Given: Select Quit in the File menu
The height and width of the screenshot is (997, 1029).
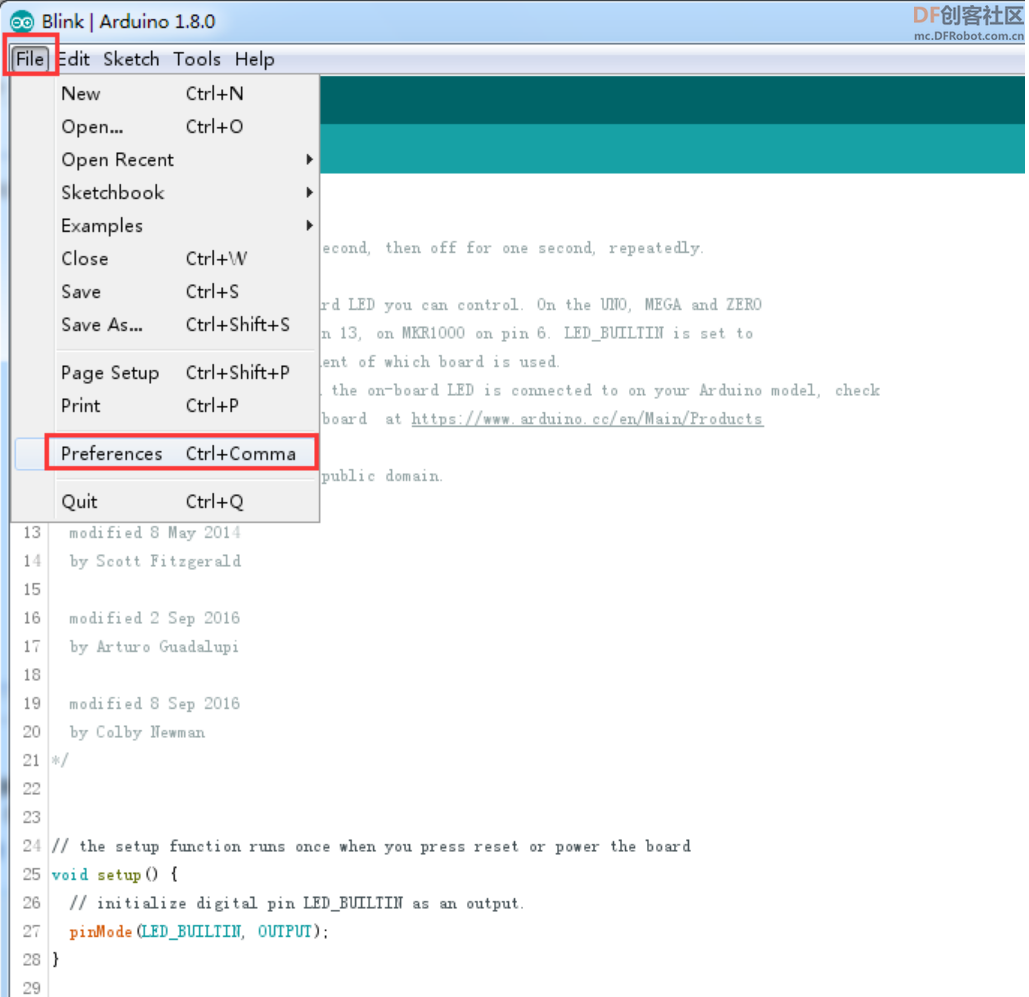Looking at the screenshot, I should point(165,501).
